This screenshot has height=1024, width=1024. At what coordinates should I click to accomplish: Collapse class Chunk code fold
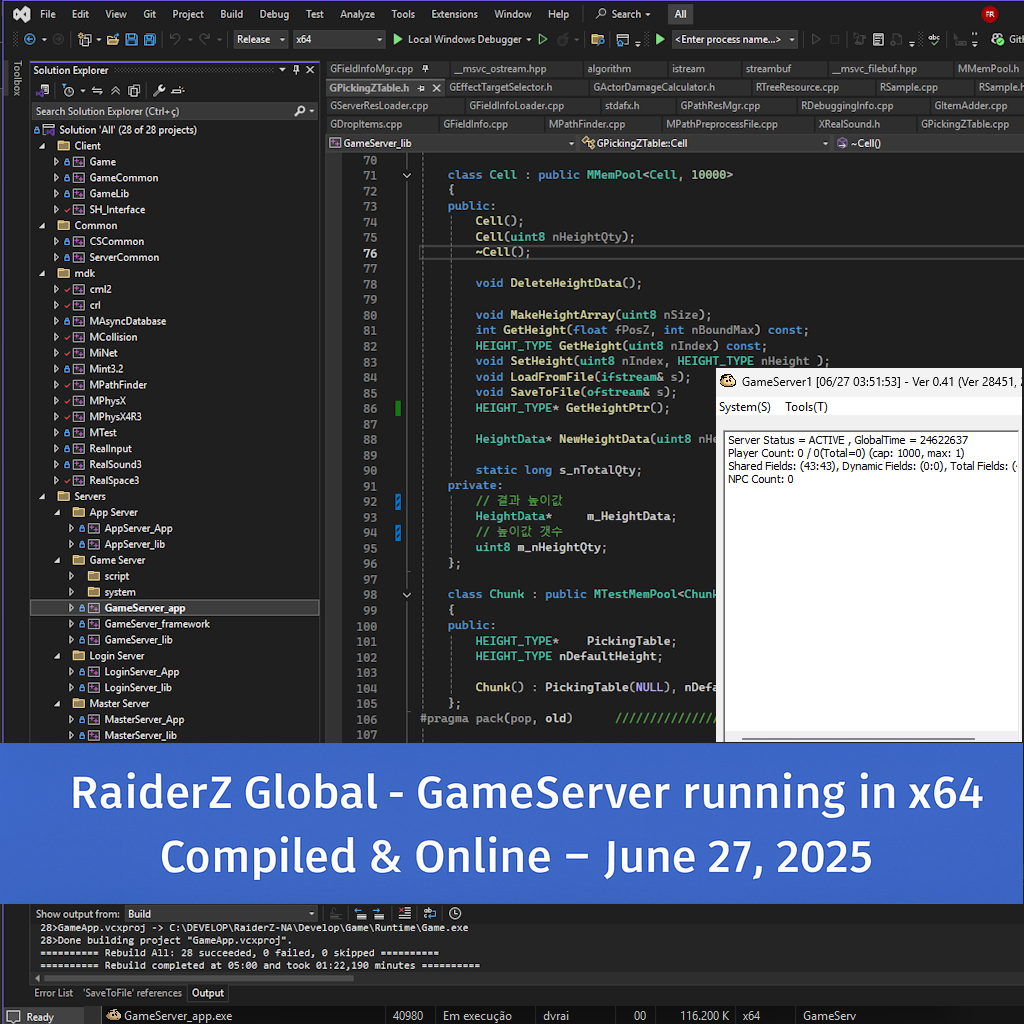(x=407, y=595)
